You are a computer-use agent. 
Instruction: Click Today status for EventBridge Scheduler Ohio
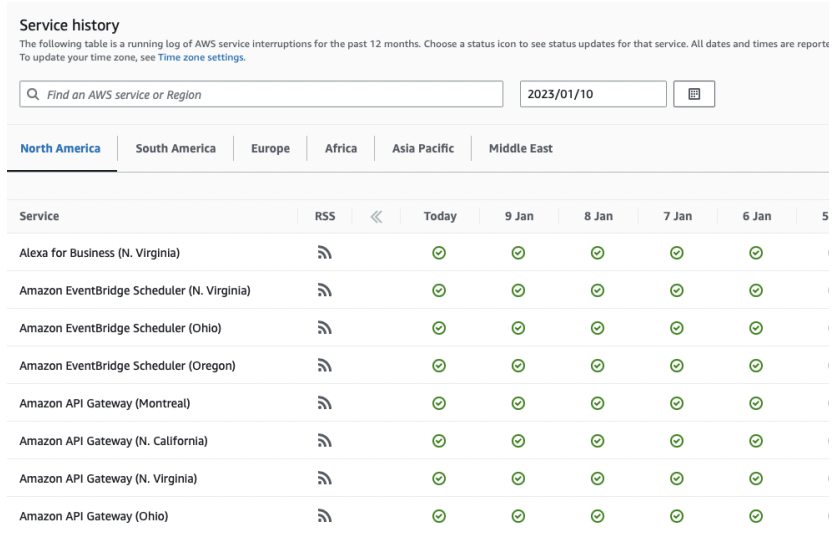coord(439,328)
